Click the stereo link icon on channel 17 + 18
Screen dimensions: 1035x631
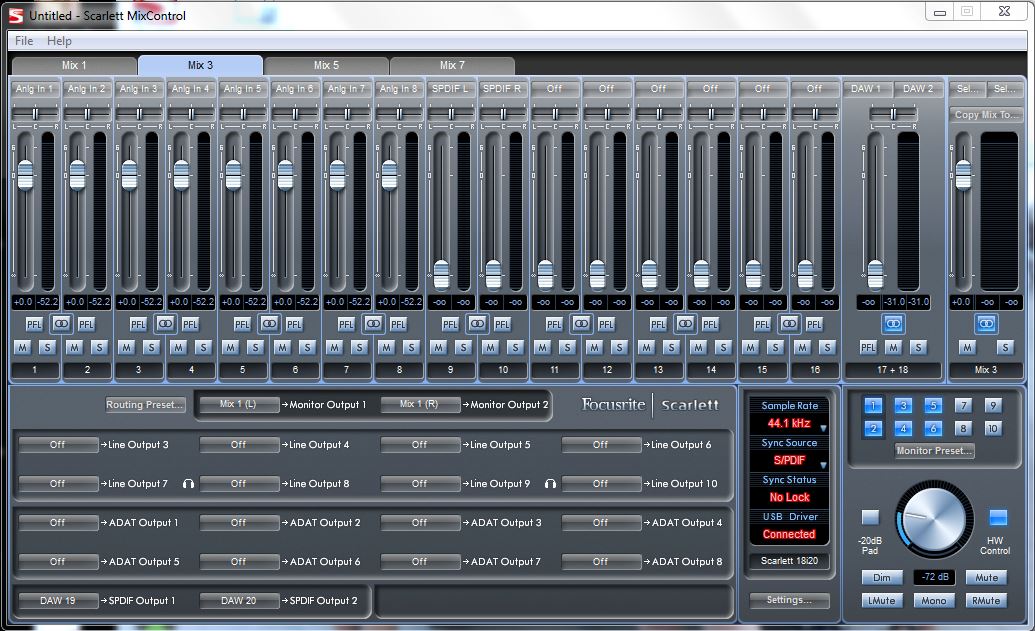[892, 324]
